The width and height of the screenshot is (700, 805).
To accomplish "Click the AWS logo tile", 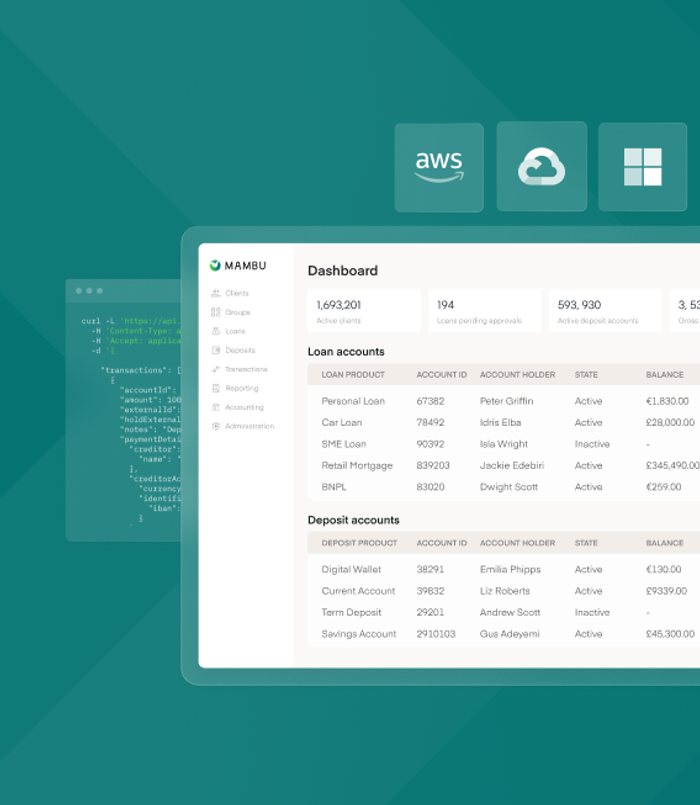I will point(439,167).
